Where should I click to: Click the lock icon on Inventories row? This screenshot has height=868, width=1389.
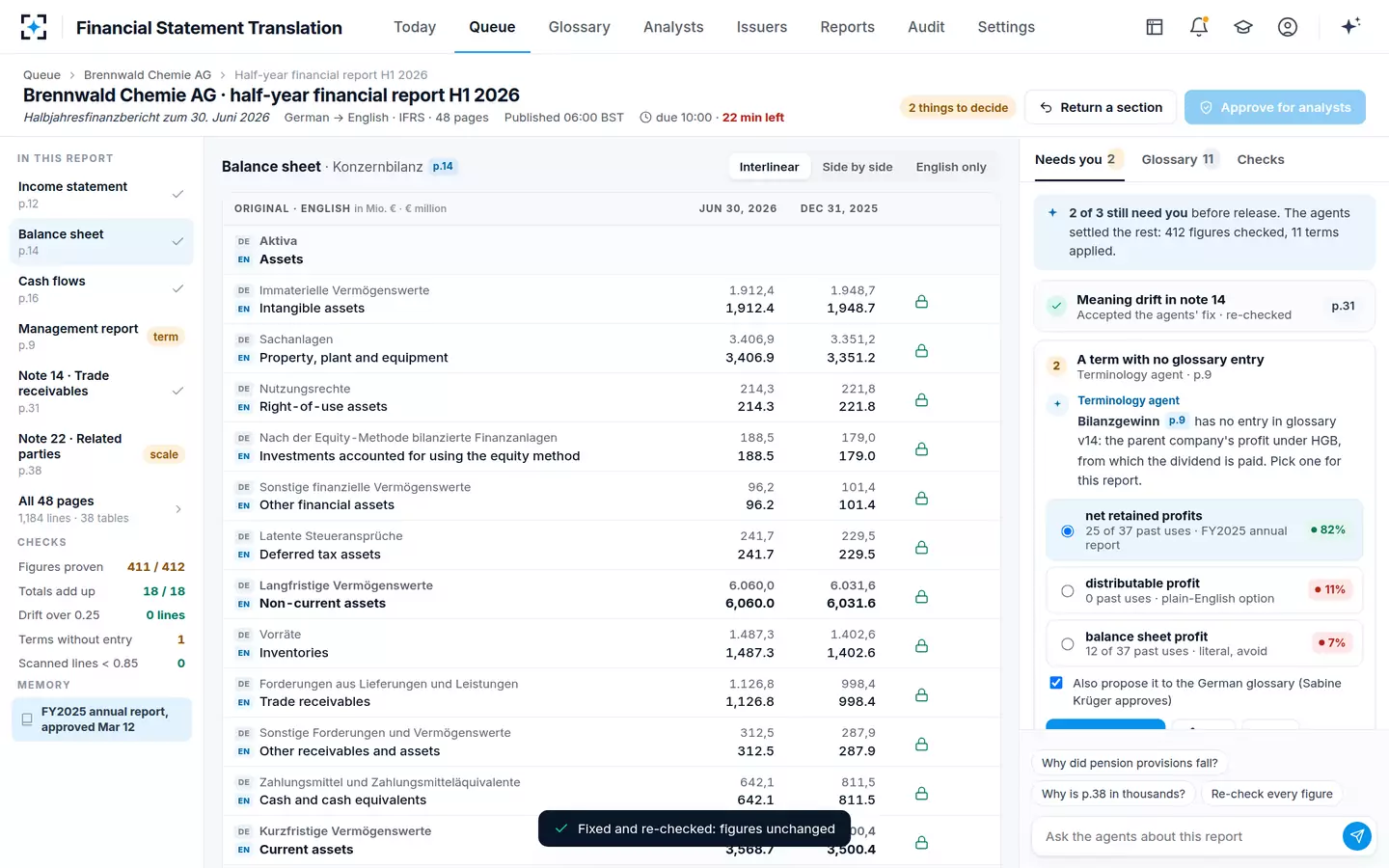tap(921, 645)
